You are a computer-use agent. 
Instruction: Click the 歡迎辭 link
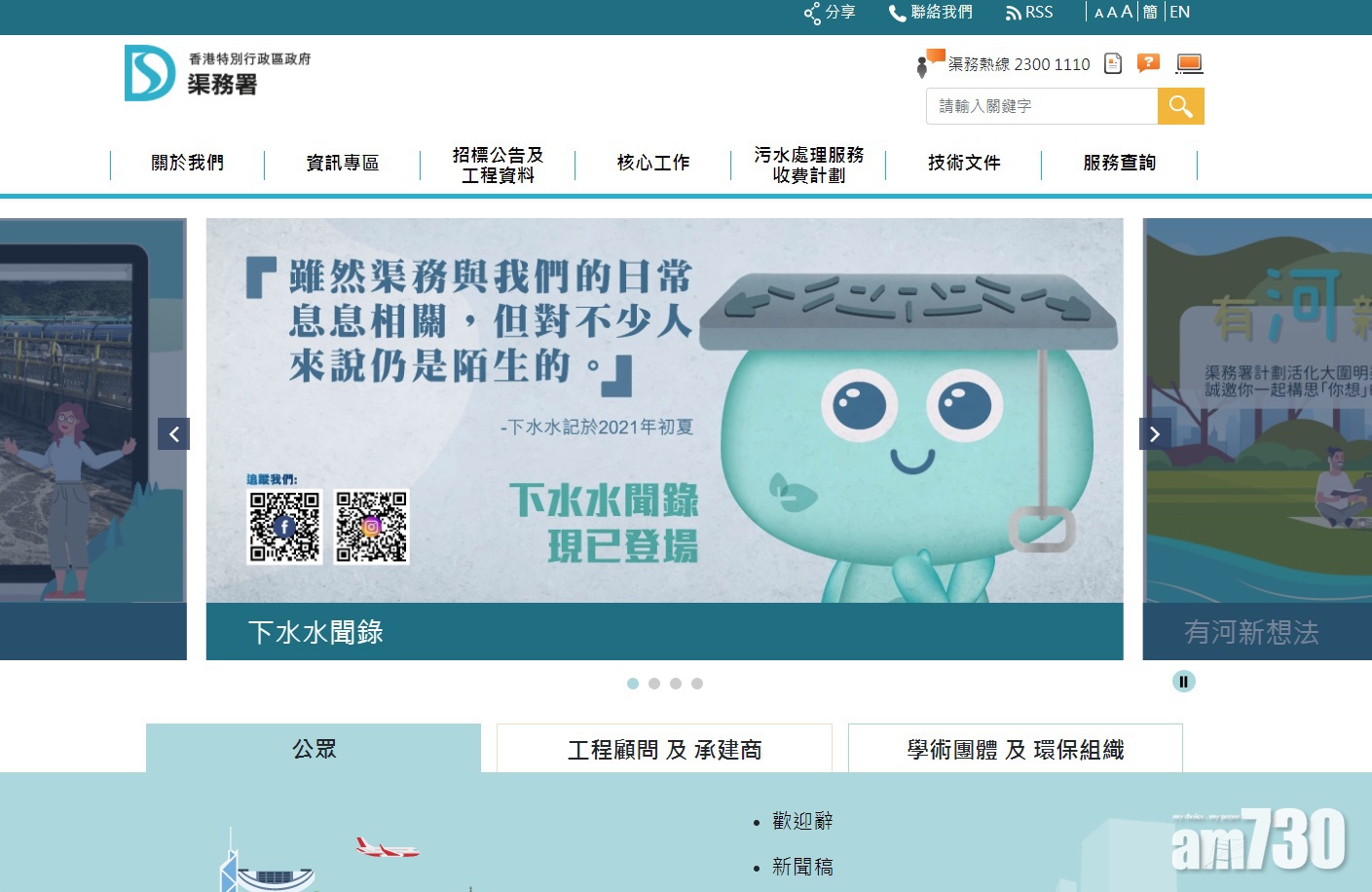802,821
